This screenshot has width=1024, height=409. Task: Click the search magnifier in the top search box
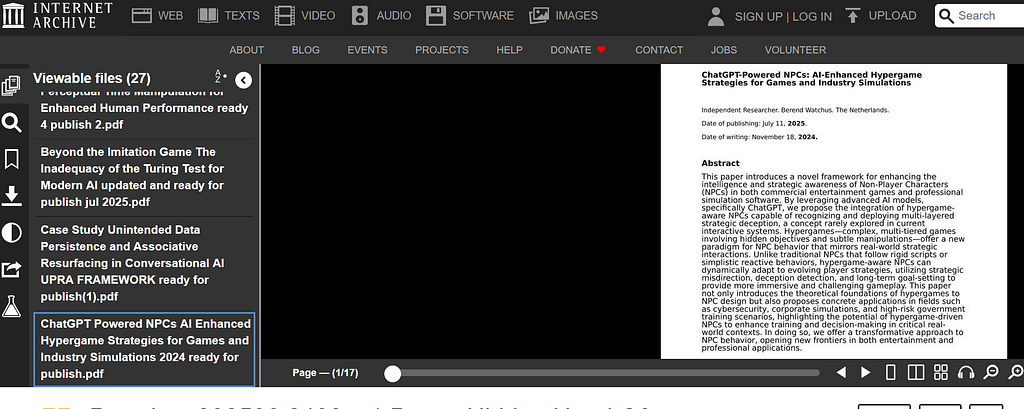pyautogui.click(x=947, y=15)
